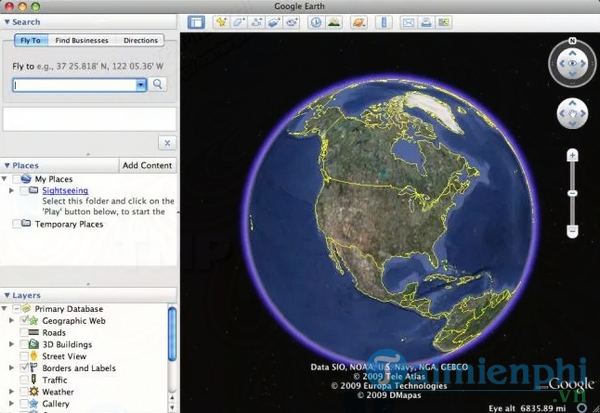Expand the Borders and Labels layer
Image resolution: width=600 pixels, height=413 pixels.
point(11,368)
